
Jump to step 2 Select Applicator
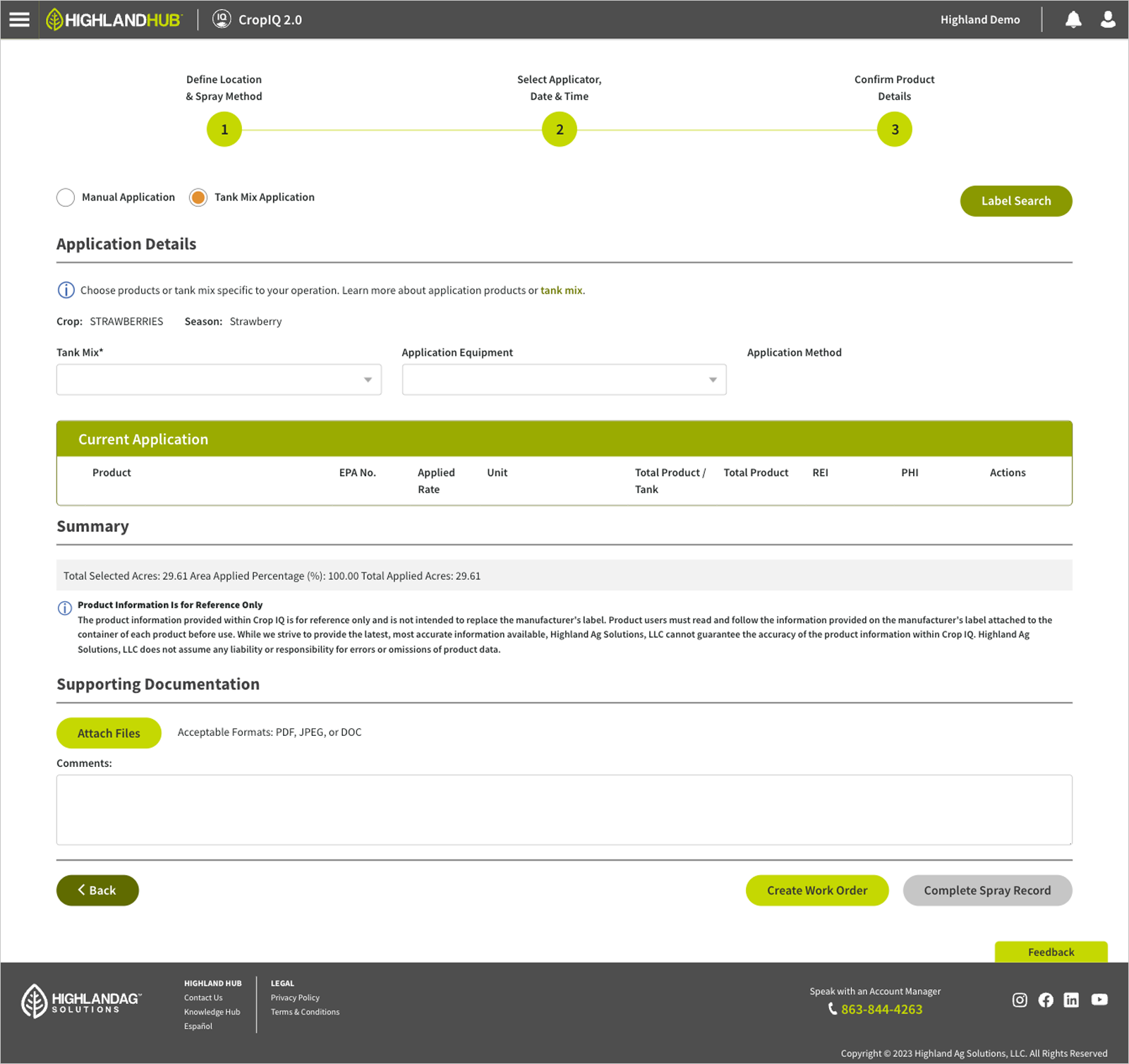pyautogui.click(x=560, y=130)
